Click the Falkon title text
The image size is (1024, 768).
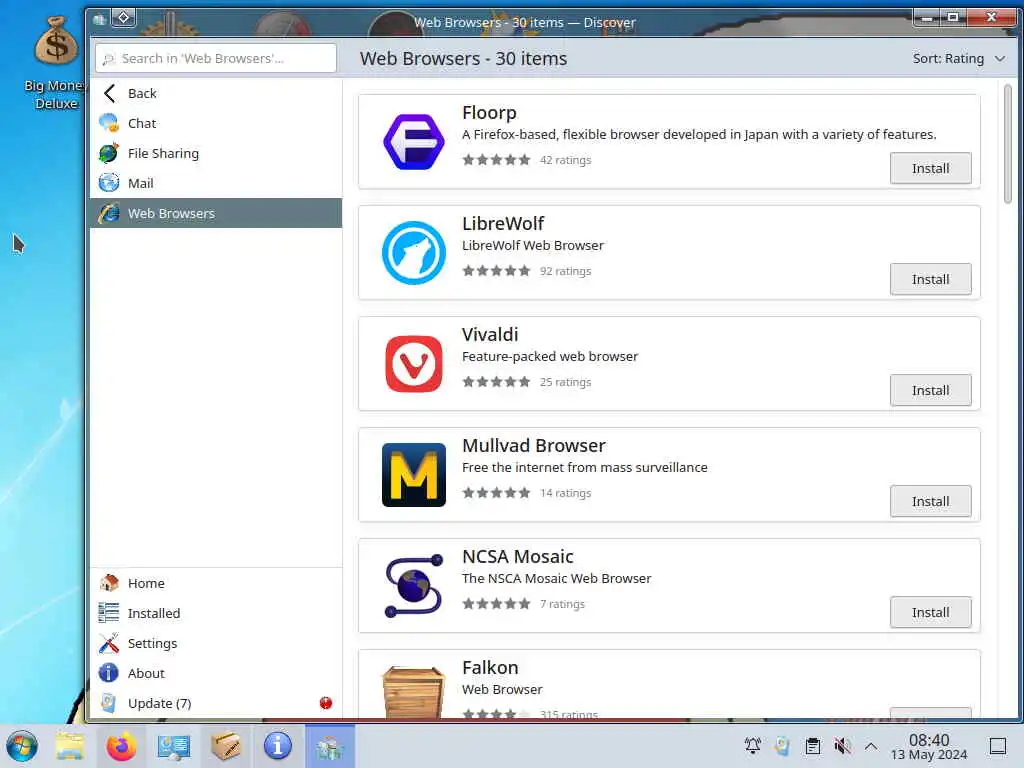pyautogui.click(x=490, y=668)
